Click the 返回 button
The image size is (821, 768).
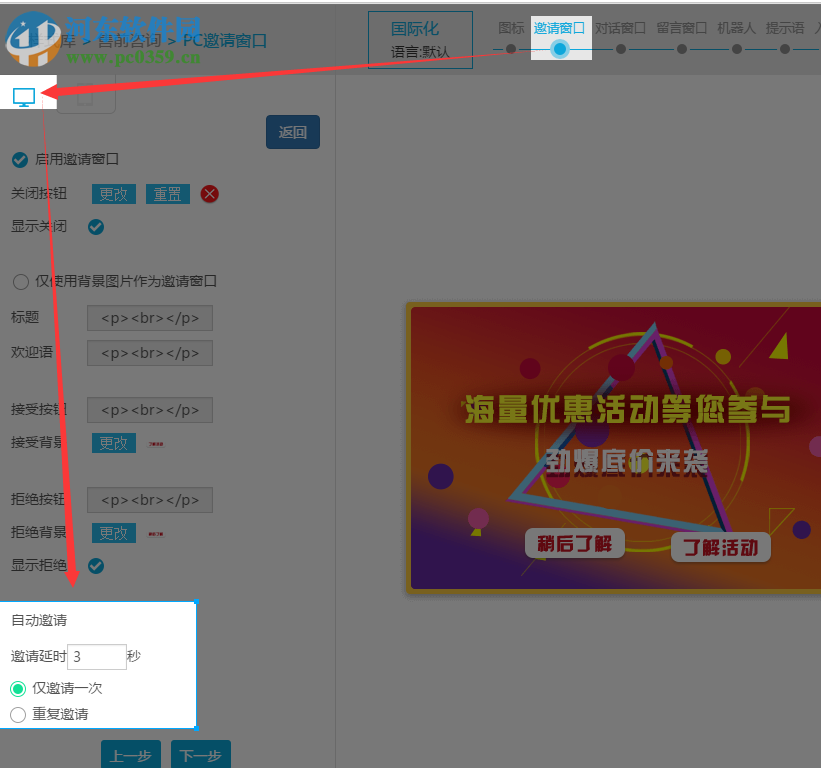pyautogui.click(x=292, y=131)
